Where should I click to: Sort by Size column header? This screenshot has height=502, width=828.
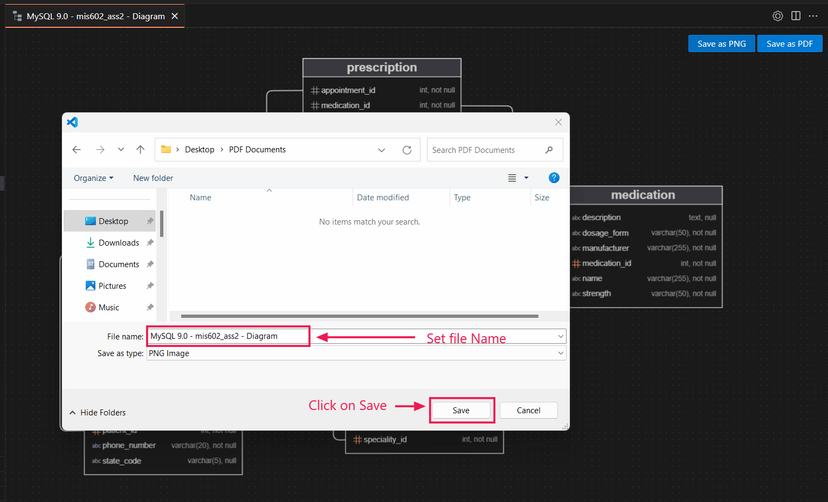542,197
